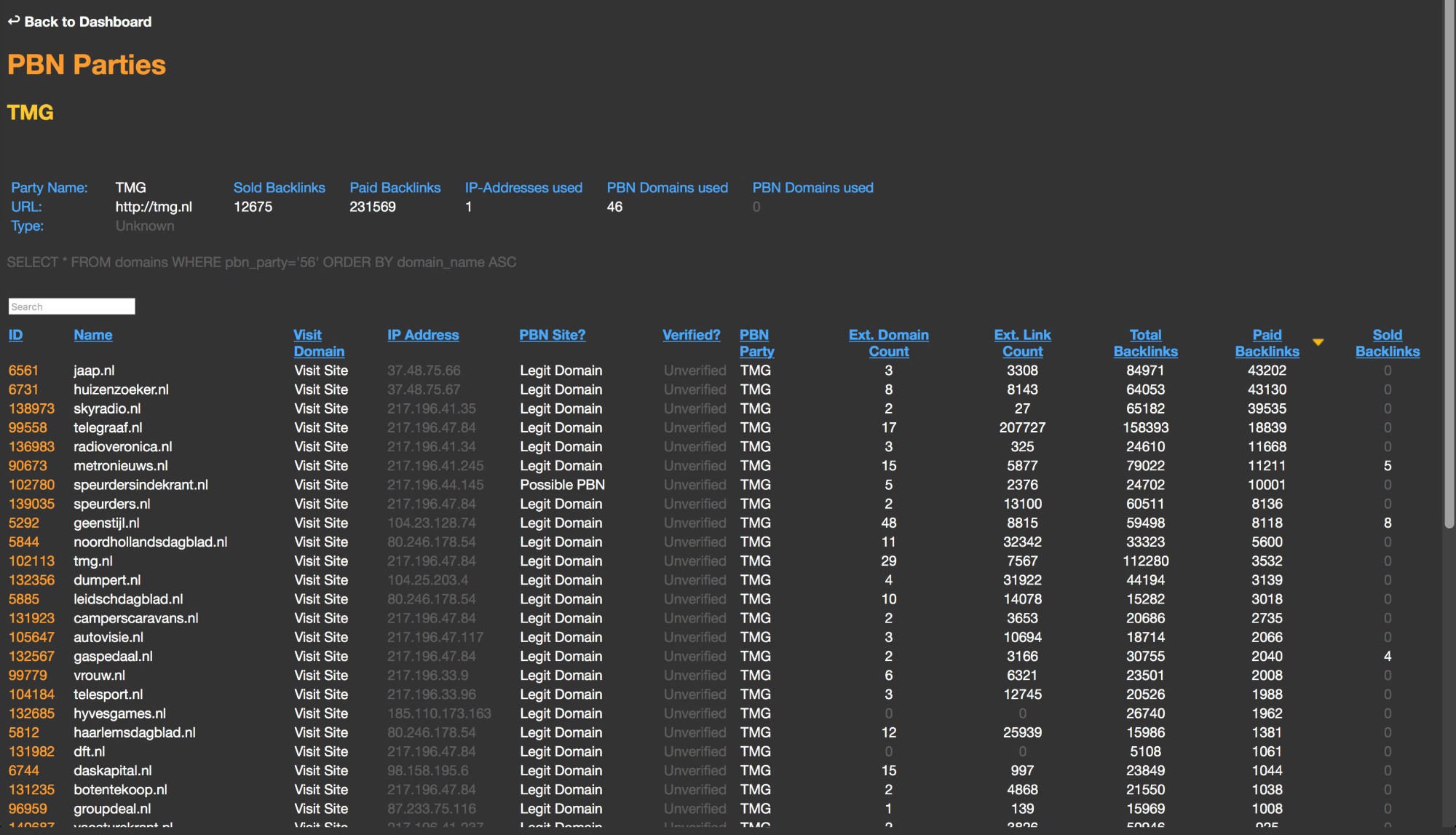Sort by Ext. Link Count header
Viewport: 1456px width, 835px height.
(x=1023, y=343)
